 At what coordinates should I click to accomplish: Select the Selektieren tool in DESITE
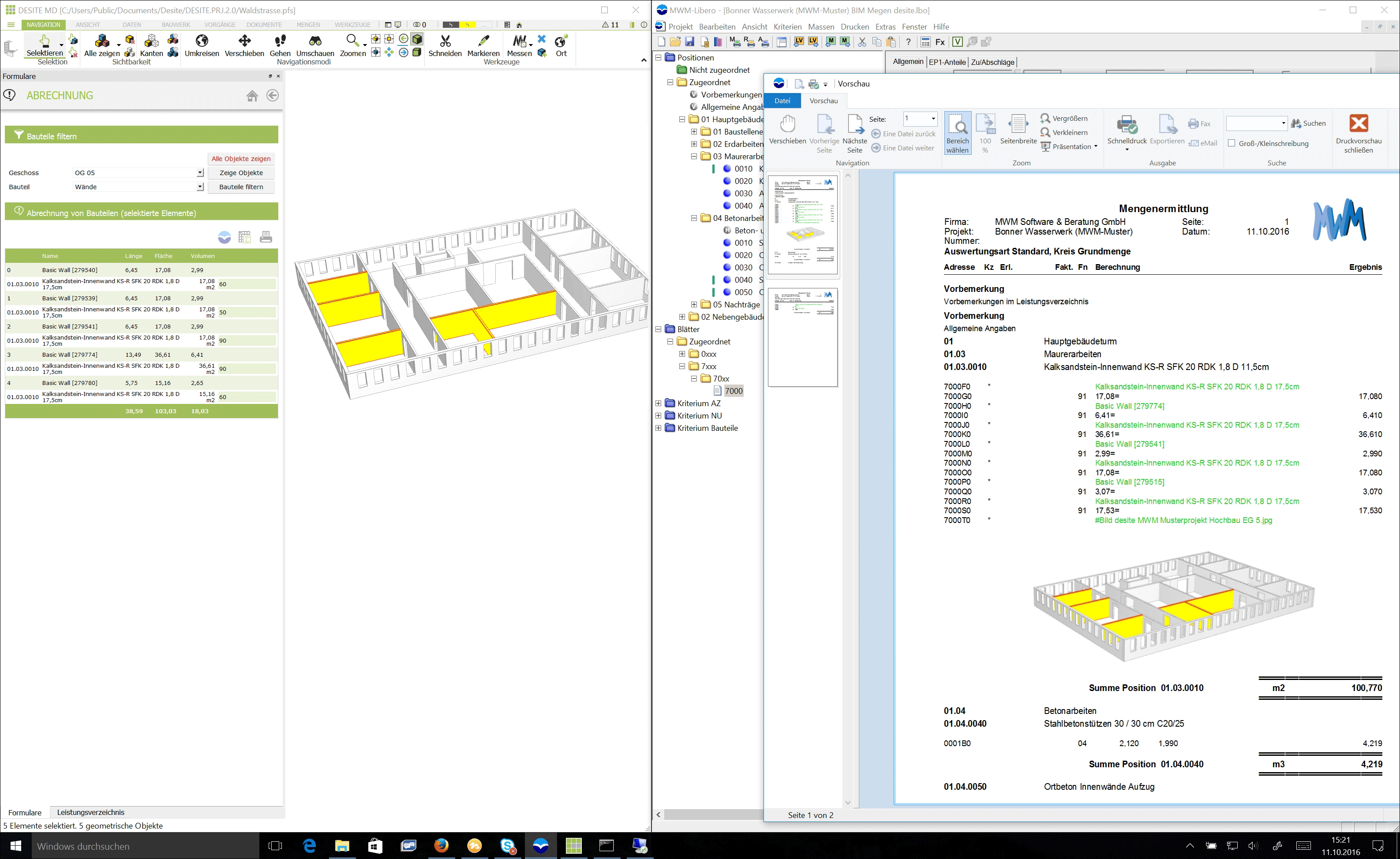tap(44, 45)
